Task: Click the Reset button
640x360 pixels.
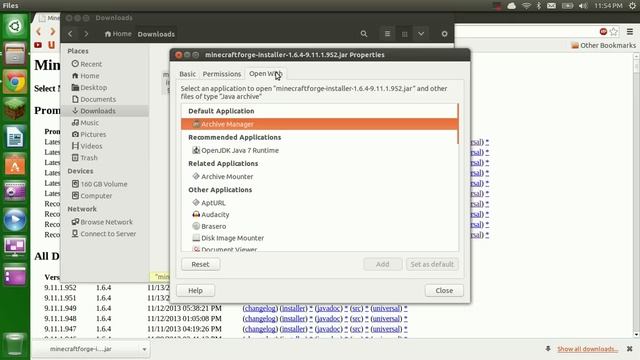Action: pyautogui.click(x=200, y=264)
